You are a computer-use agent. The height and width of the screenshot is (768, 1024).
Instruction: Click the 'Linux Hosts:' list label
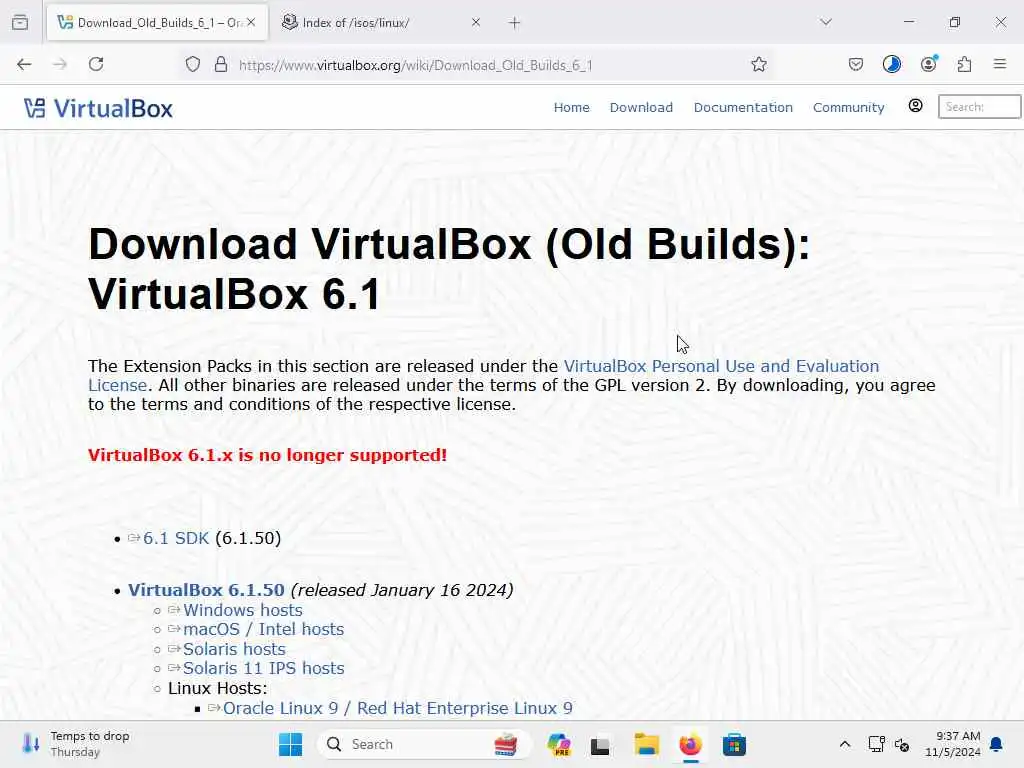click(217, 688)
